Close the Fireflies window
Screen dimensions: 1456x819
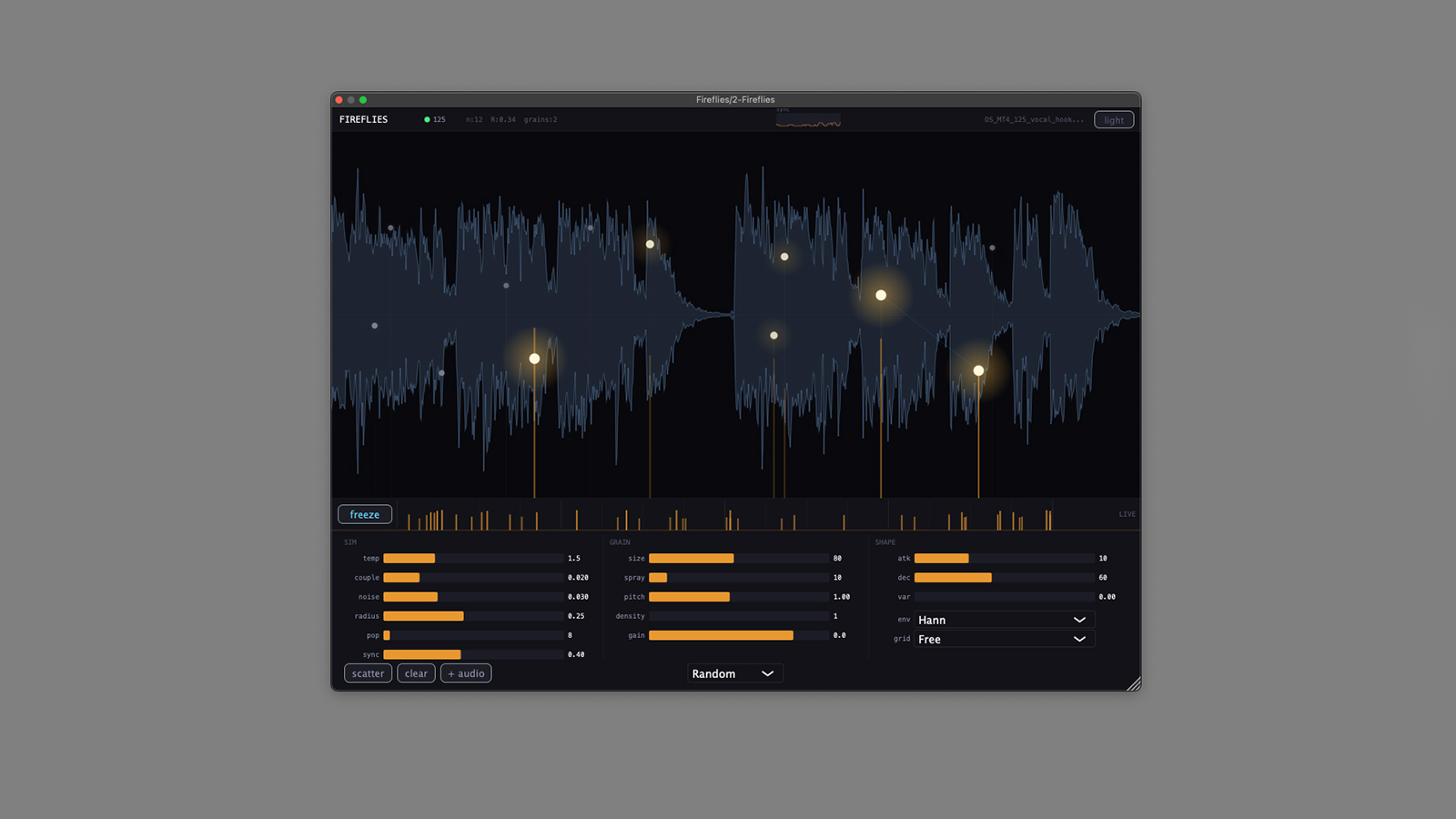click(339, 100)
